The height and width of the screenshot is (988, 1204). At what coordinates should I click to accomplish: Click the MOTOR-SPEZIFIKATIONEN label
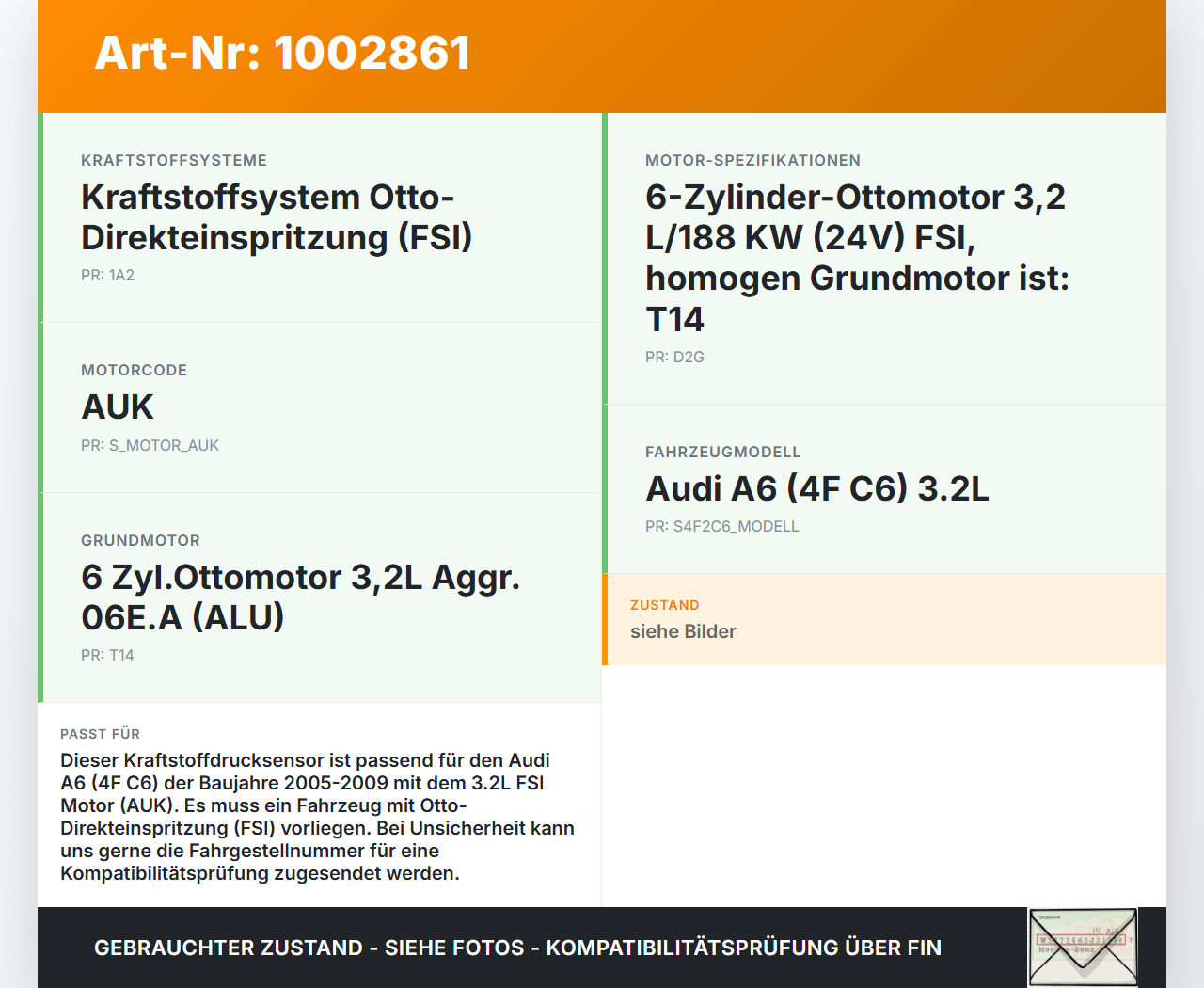[x=752, y=160]
